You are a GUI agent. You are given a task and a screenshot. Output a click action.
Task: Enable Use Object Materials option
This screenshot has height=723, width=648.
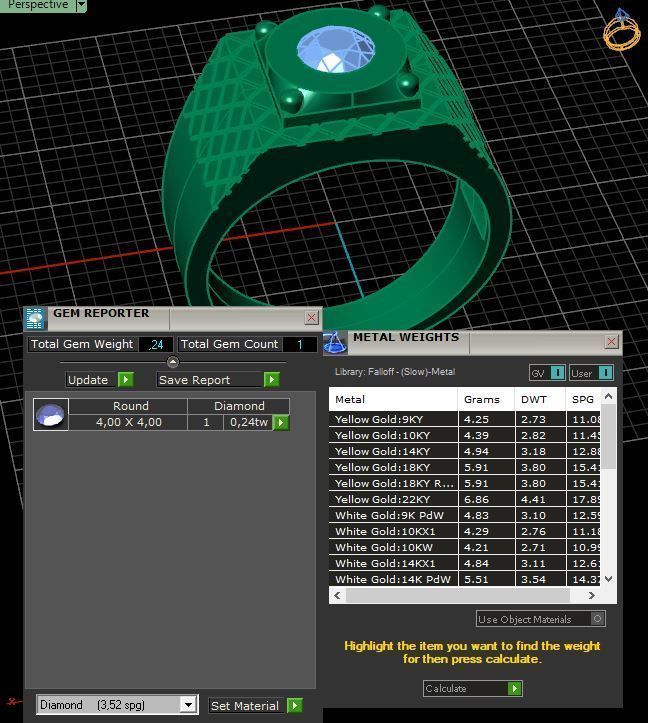point(541,619)
